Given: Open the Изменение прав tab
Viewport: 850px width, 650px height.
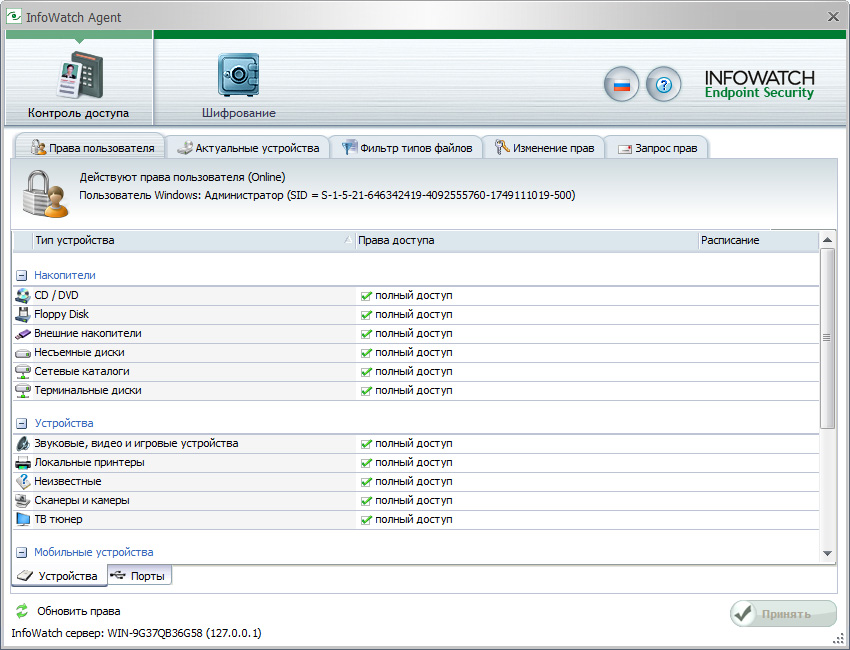Looking at the screenshot, I should (544, 147).
